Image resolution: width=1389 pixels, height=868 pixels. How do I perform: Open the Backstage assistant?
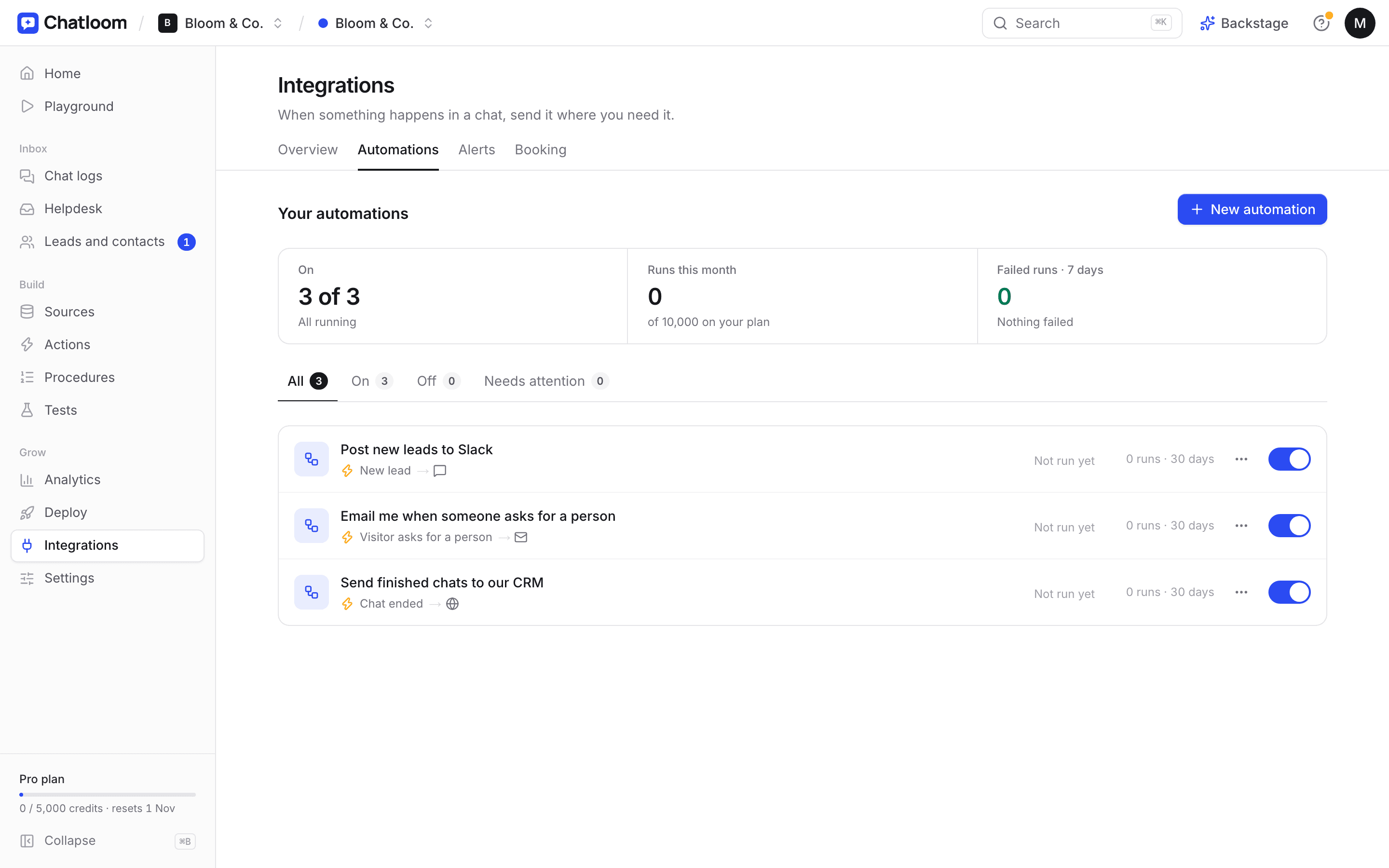[x=1244, y=23]
